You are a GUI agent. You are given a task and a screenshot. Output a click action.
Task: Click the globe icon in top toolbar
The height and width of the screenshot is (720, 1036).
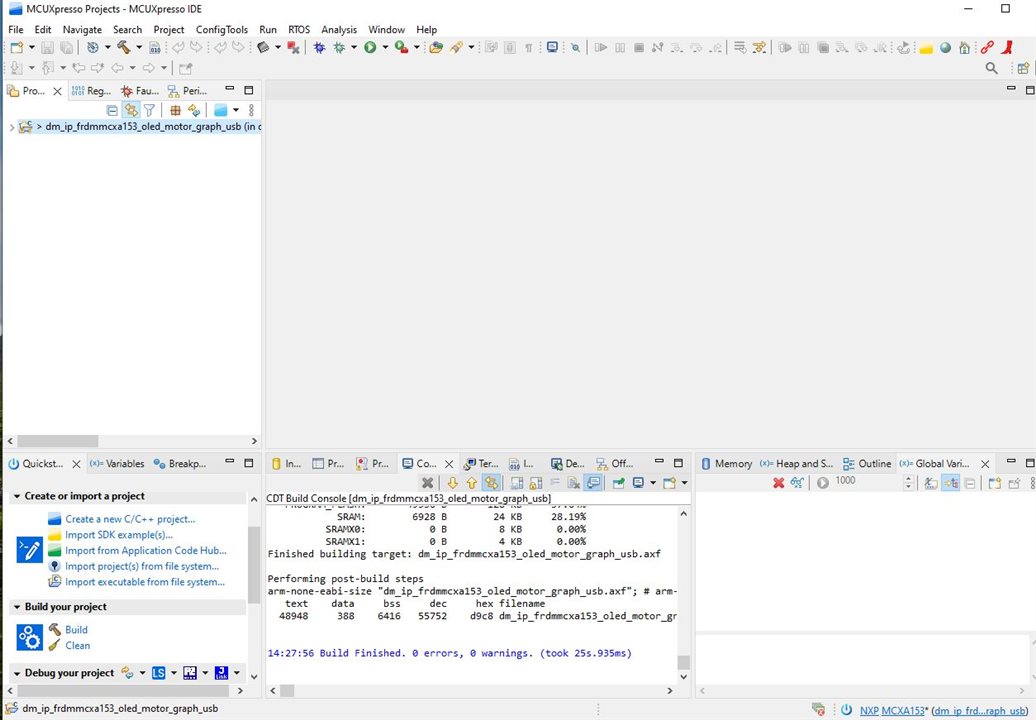[x=945, y=47]
